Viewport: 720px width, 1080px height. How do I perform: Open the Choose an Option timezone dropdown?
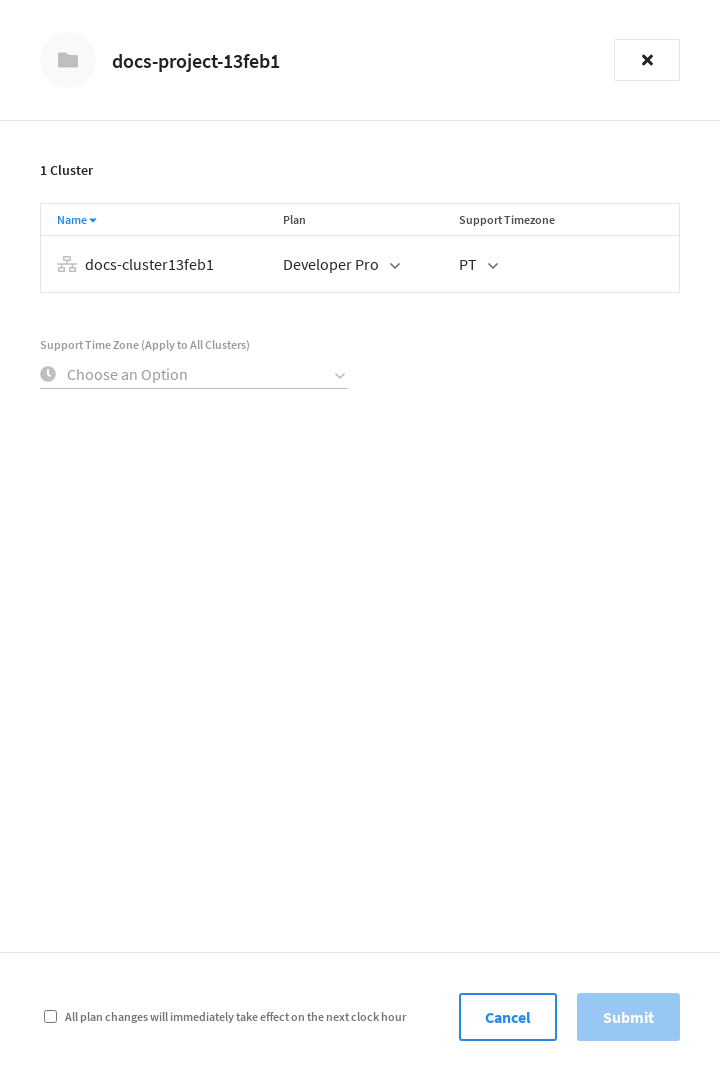click(x=194, y=375)
